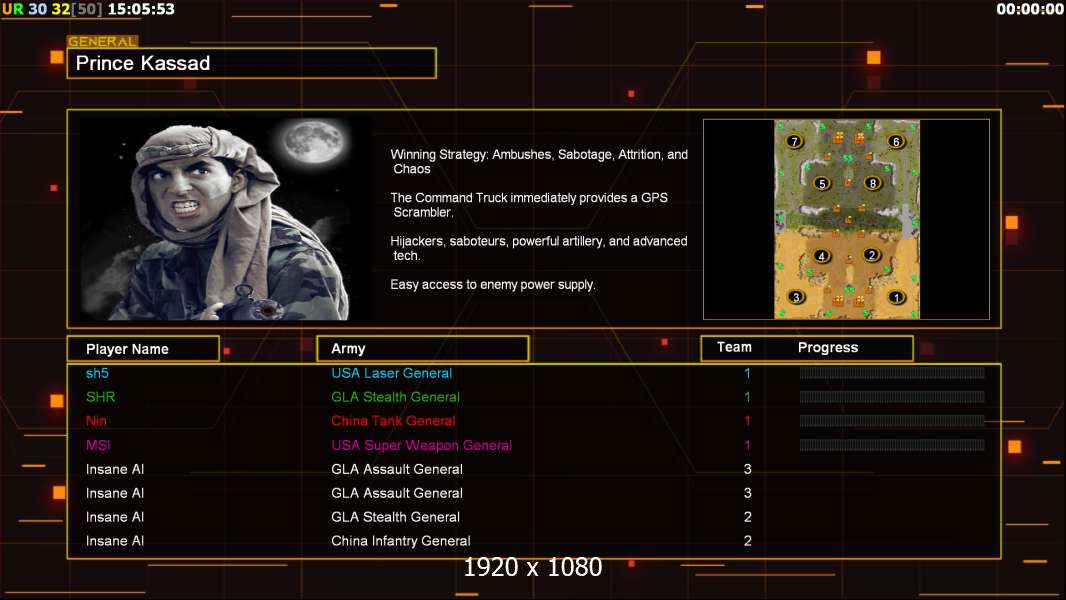This screenshot has height=600, width=1066.
Task: Click the Winning Strategy description text
Action: [539, 162]
